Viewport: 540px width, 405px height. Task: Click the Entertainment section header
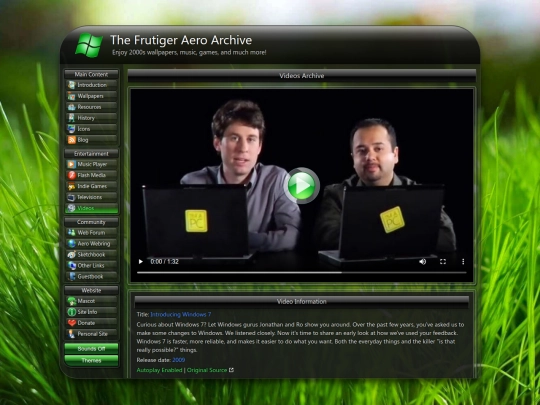91,154
